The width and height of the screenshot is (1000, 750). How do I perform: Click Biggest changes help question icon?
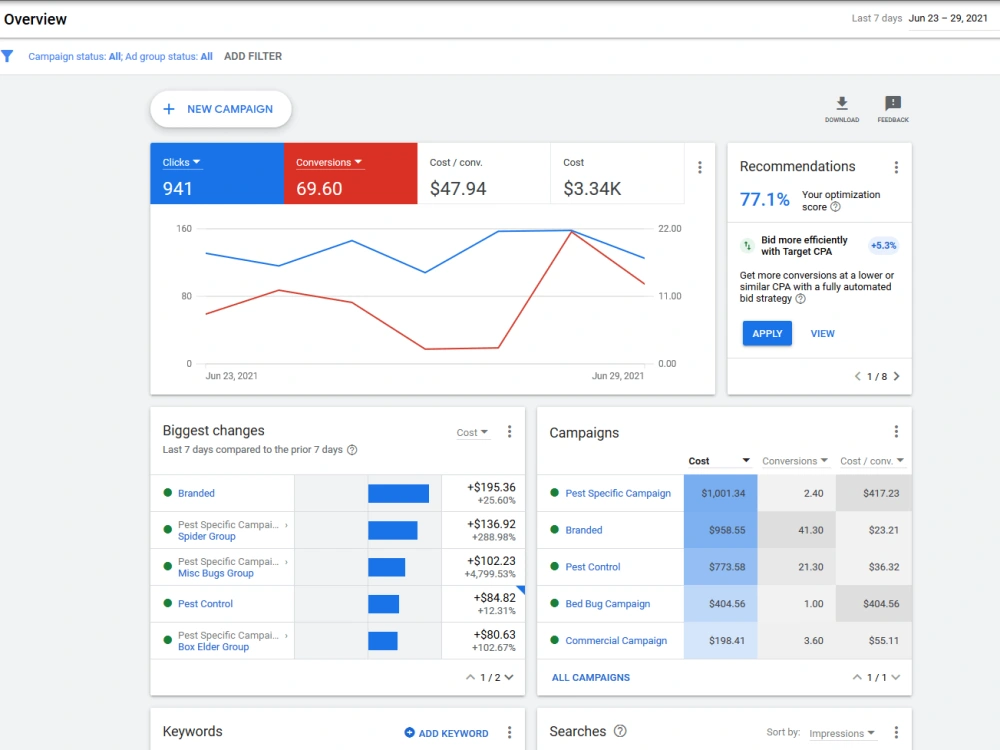(x=352, y=450)
